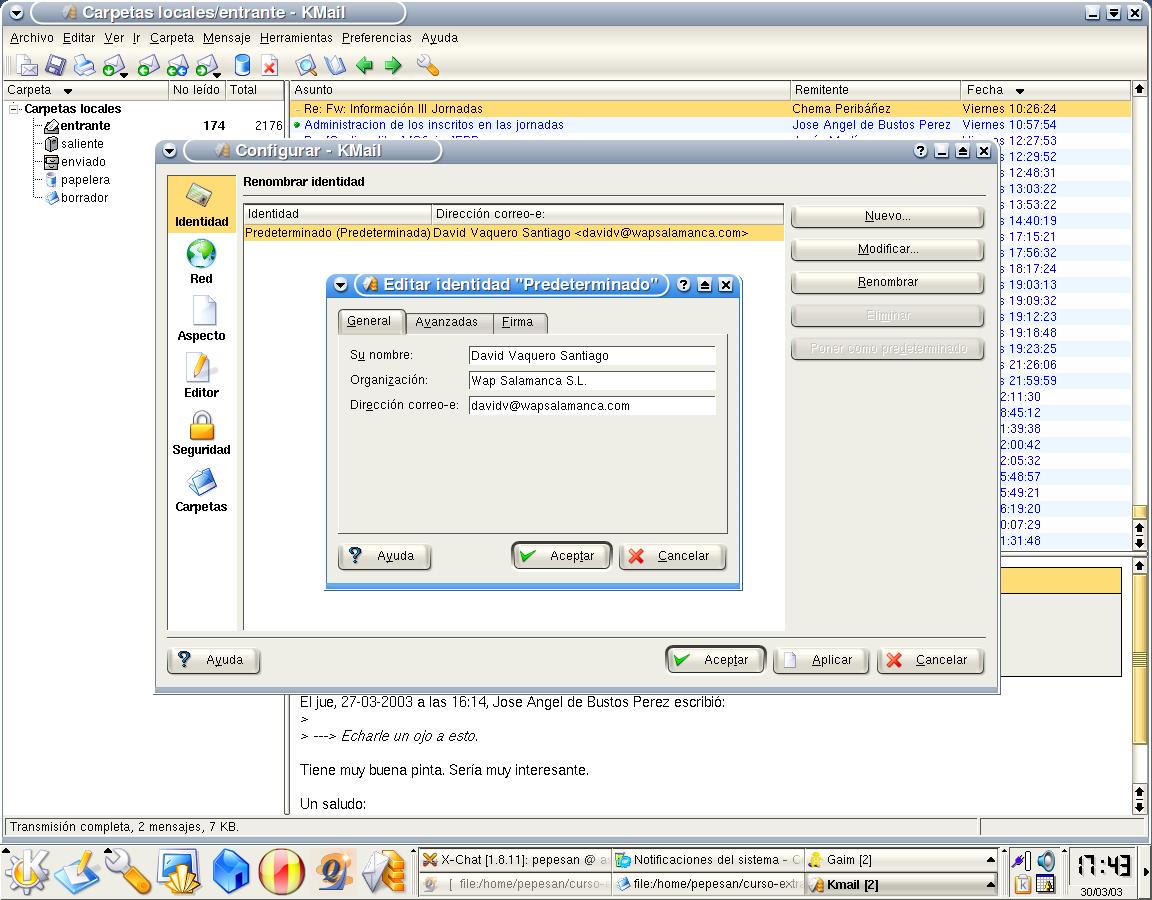Collapse the Carpetas locales tree node

point(15,109)
